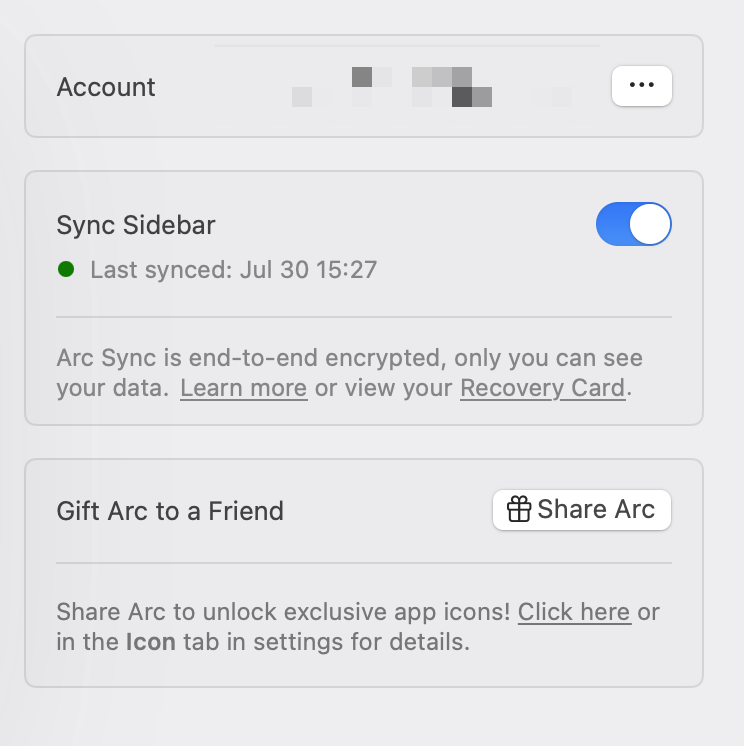
Task: Click the word tab in icons description
Action: click(201, 642)
